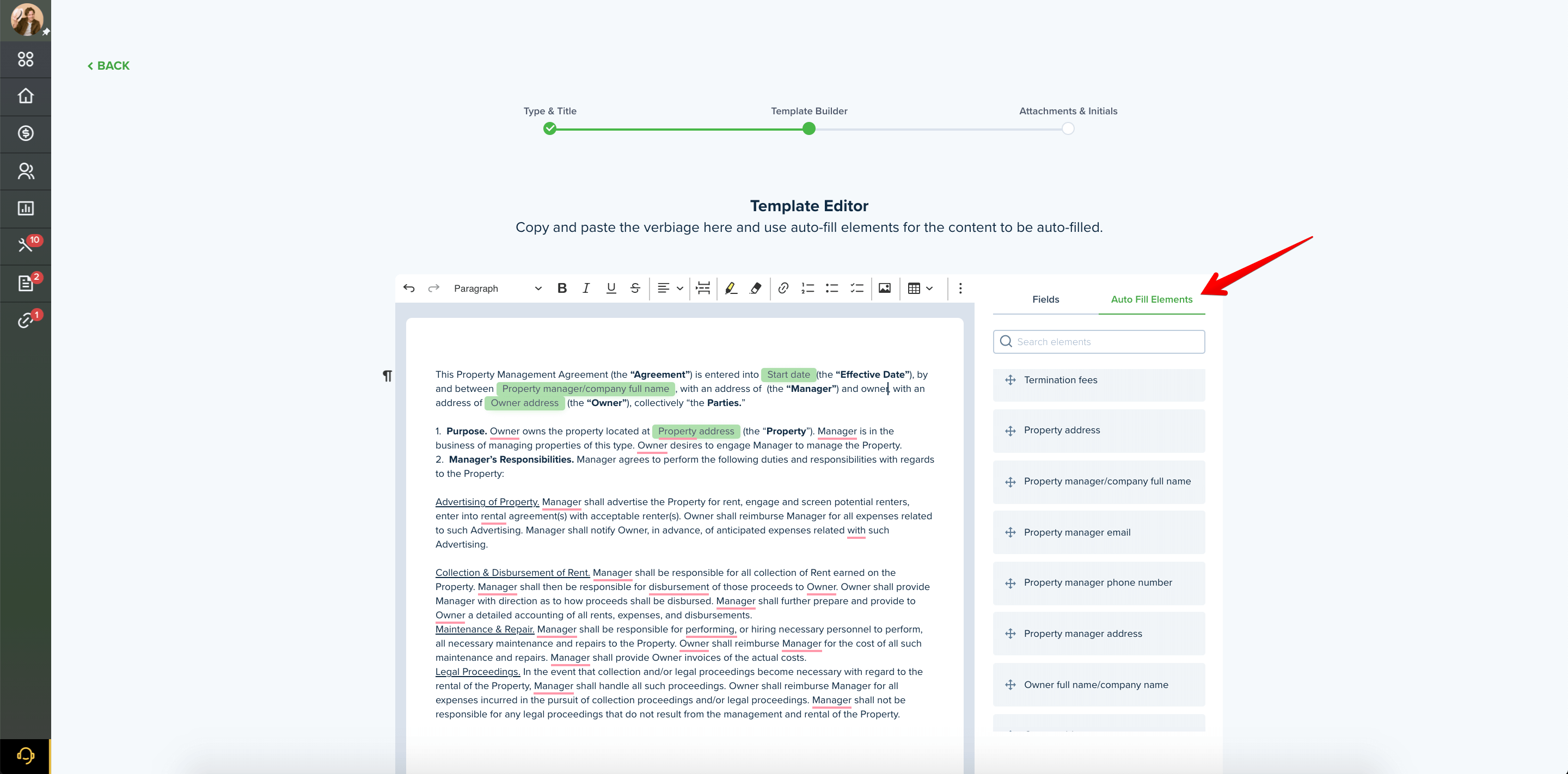Select the highlight marker tool
This screenshot has height=774, width=1568.
731,288
